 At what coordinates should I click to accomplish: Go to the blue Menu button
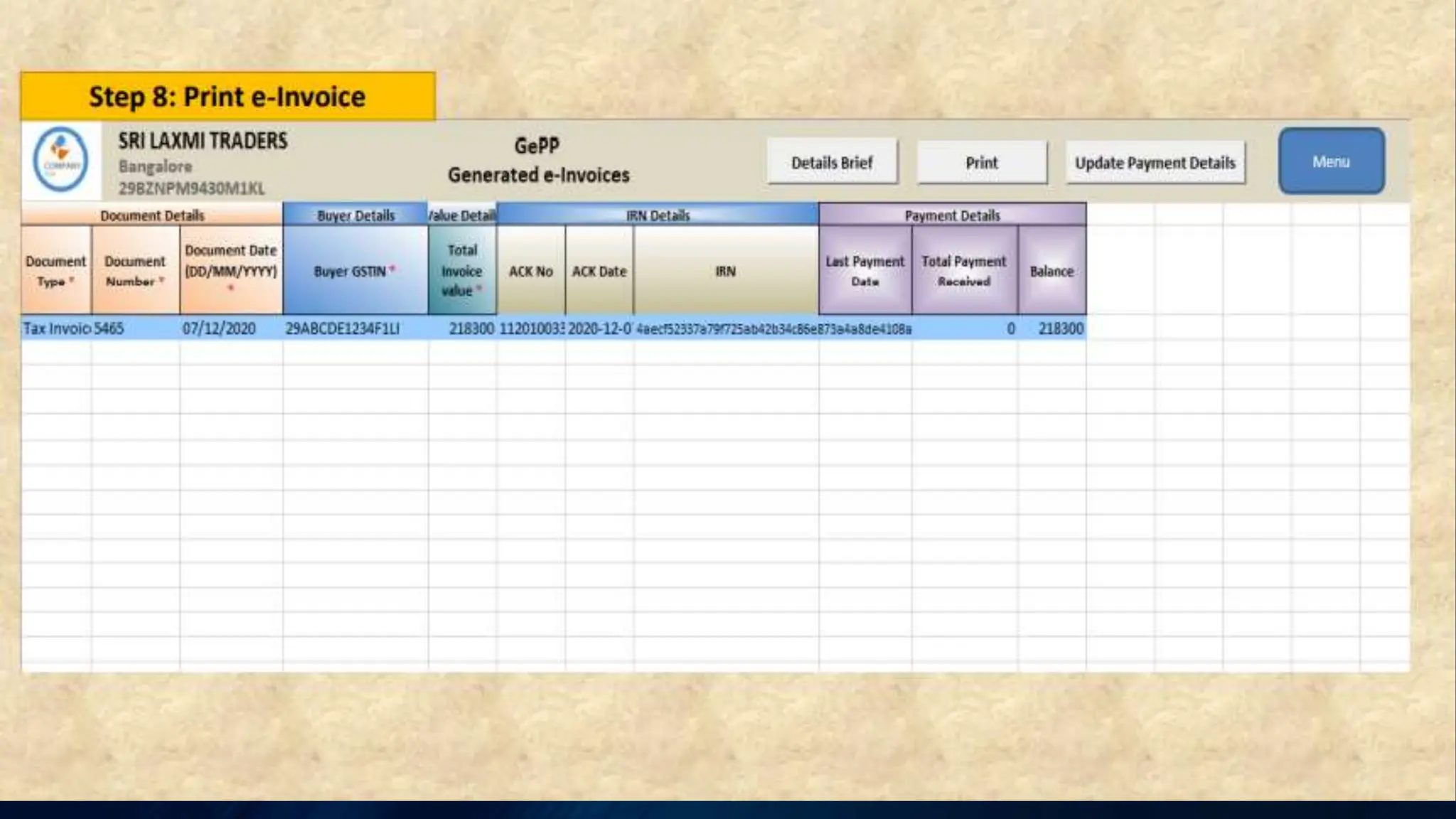coord(1331,161)
